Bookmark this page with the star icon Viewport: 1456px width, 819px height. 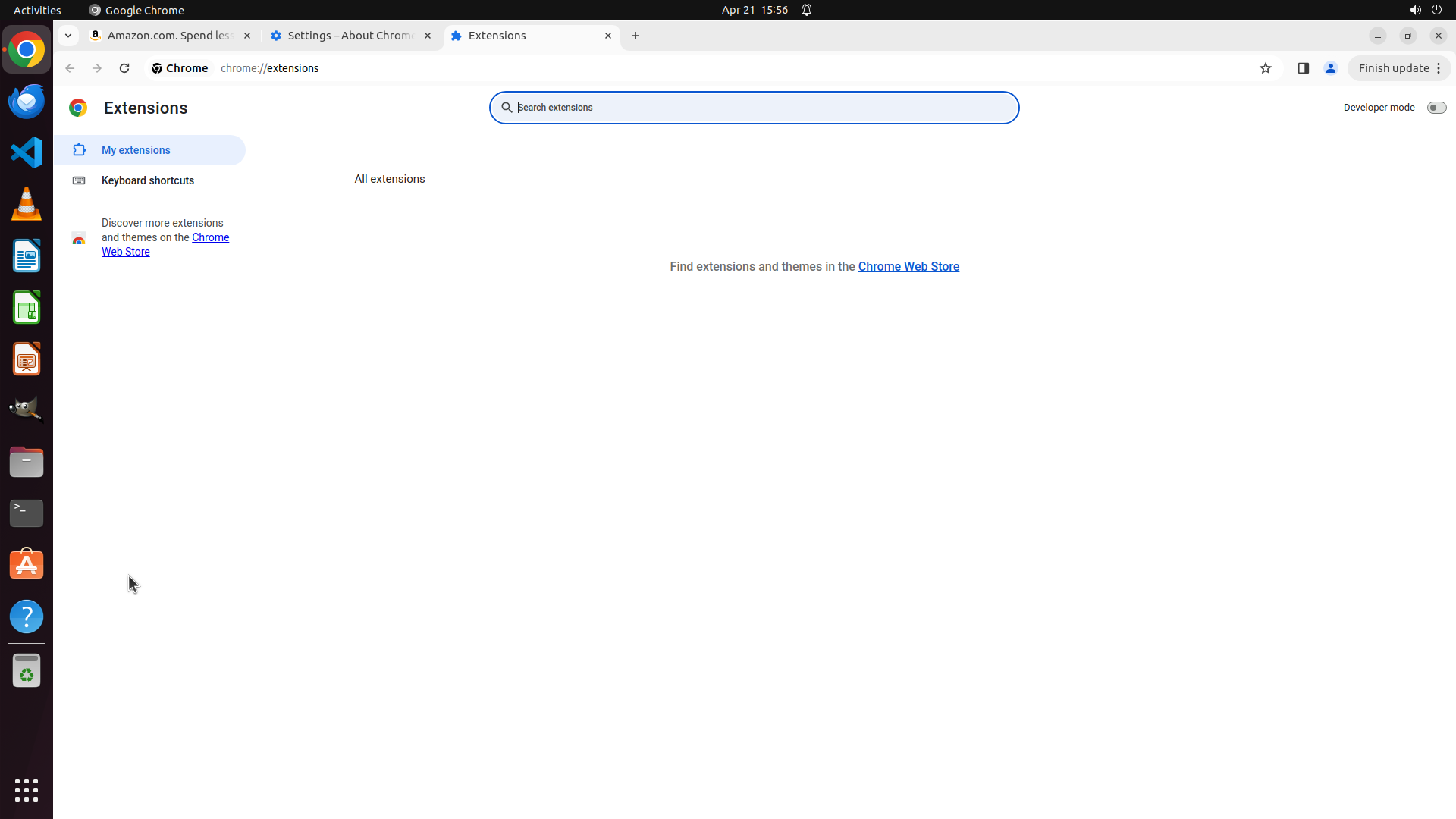(1265, 68)
